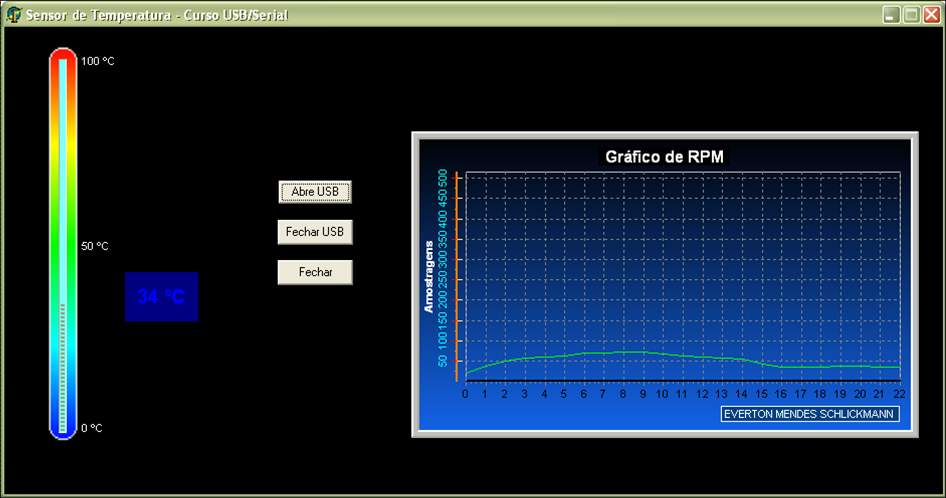946x498 pixels.
Task: Click the Fechar button
Action: [x=315, y=272]
